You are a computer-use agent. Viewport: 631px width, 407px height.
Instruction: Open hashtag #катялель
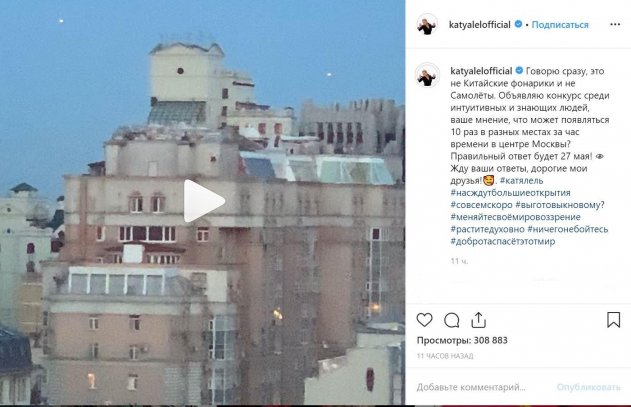coord(522,180)
